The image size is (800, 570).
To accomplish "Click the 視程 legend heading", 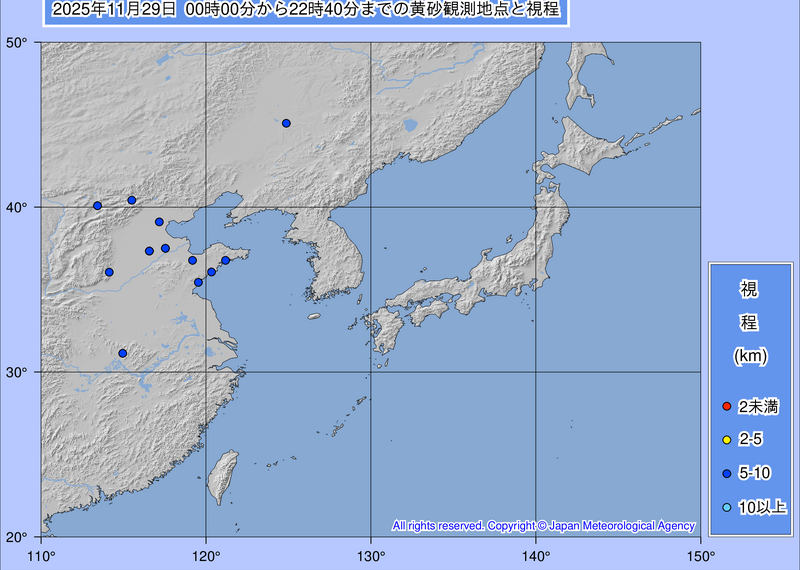I will click(x=749, y=306).
